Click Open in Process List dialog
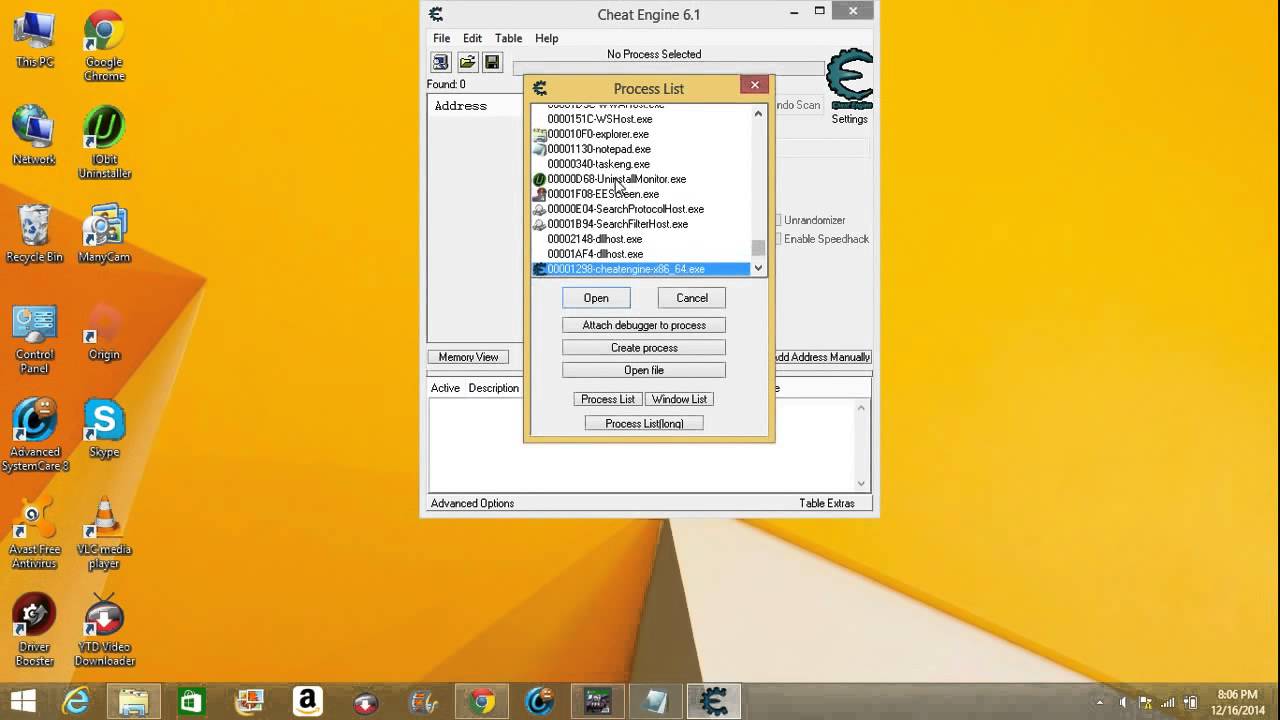 coord(596,298)
